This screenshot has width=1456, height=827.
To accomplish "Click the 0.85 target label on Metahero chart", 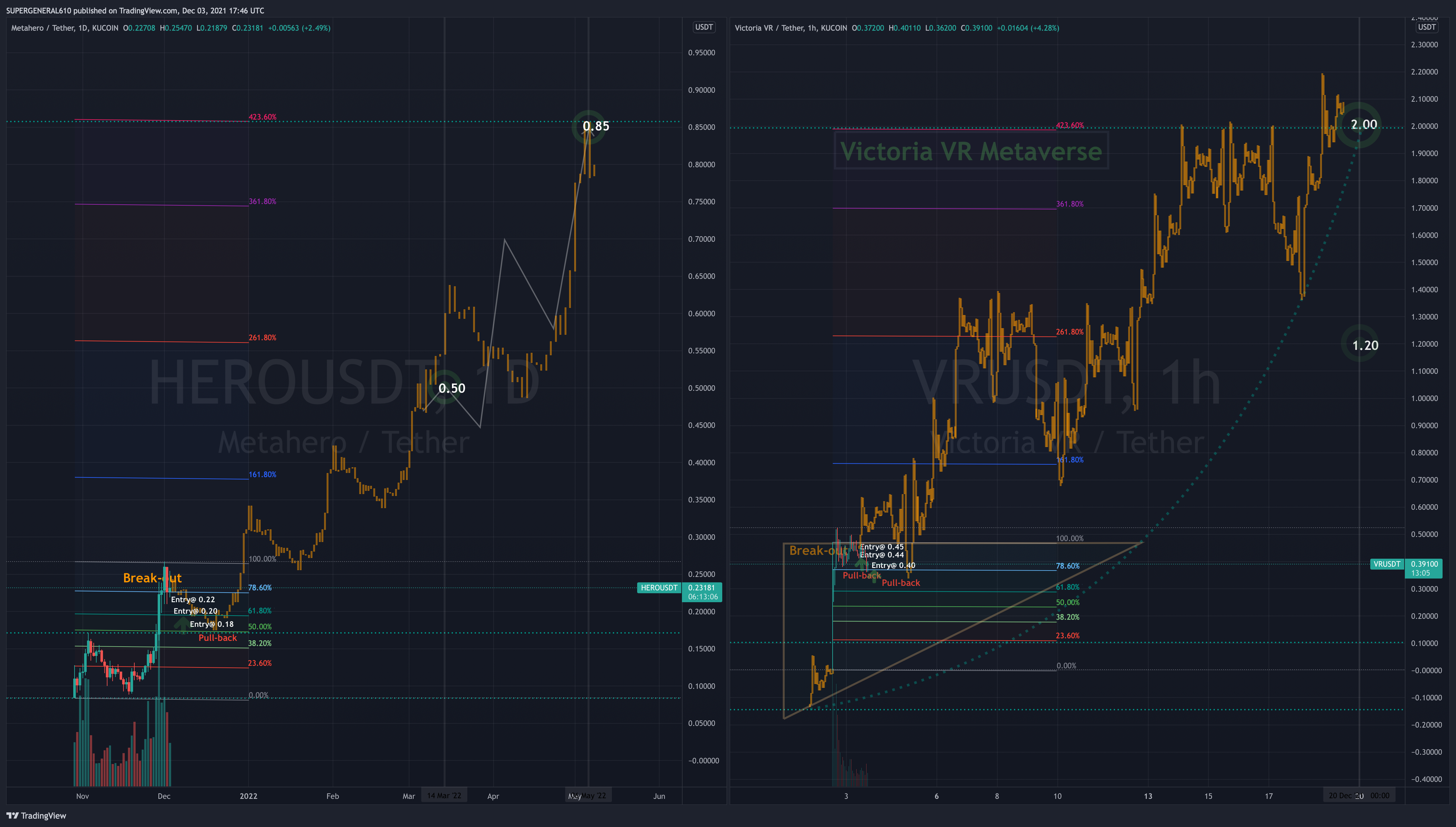I will pos(596,126).
